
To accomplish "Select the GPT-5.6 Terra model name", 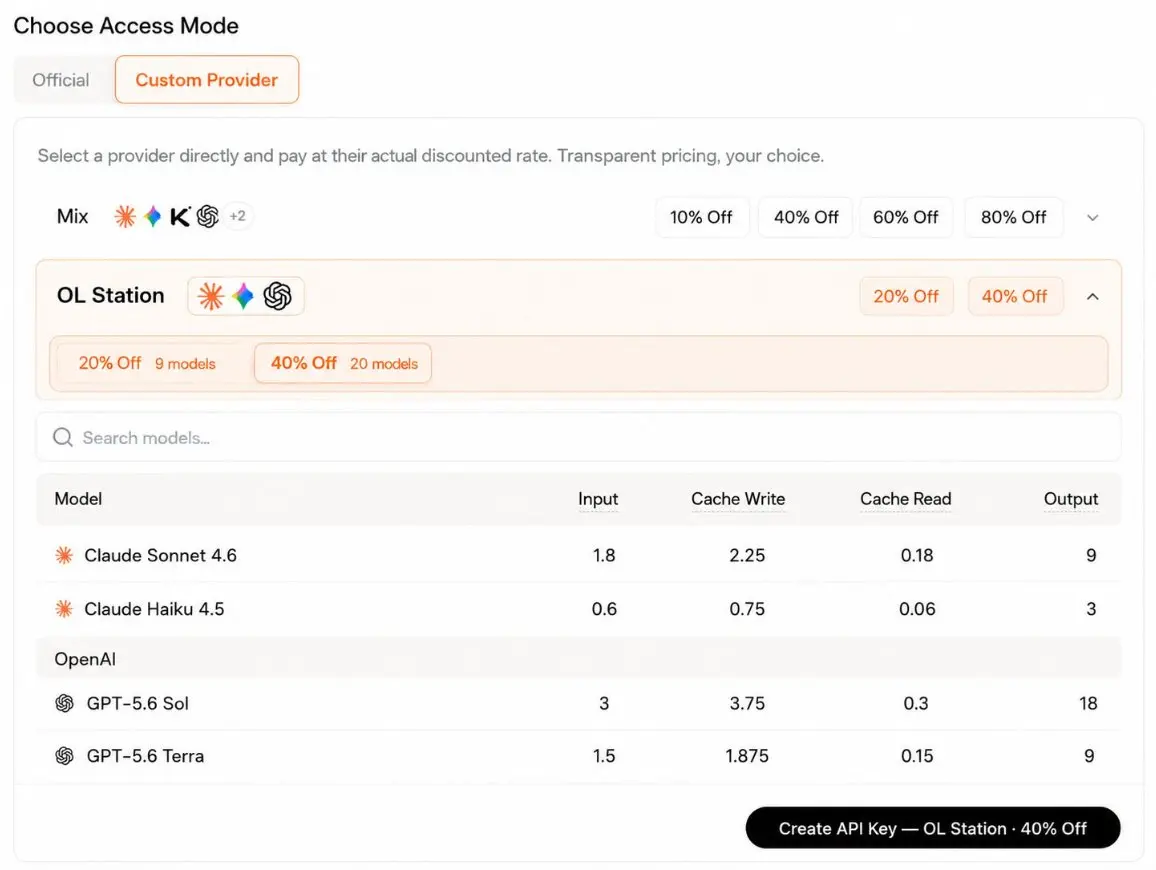I will click(145, 756).
